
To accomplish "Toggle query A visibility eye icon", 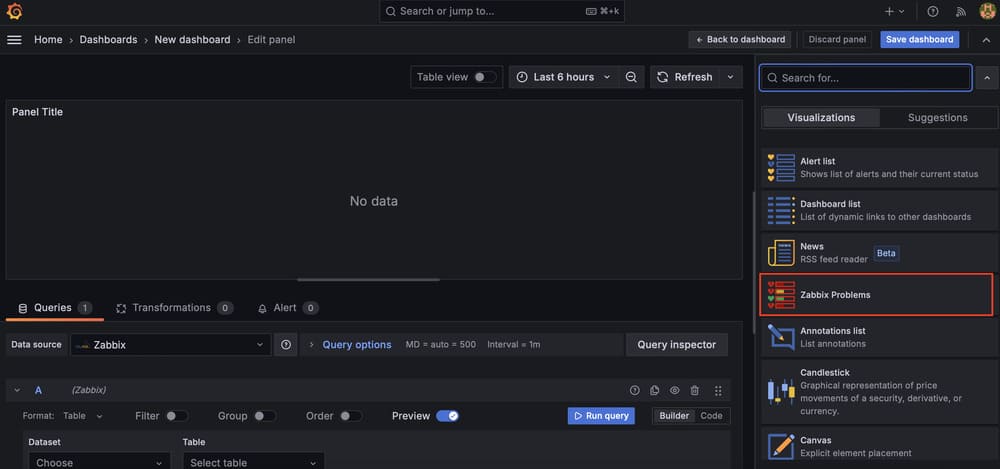I will [x=674, y=391].
